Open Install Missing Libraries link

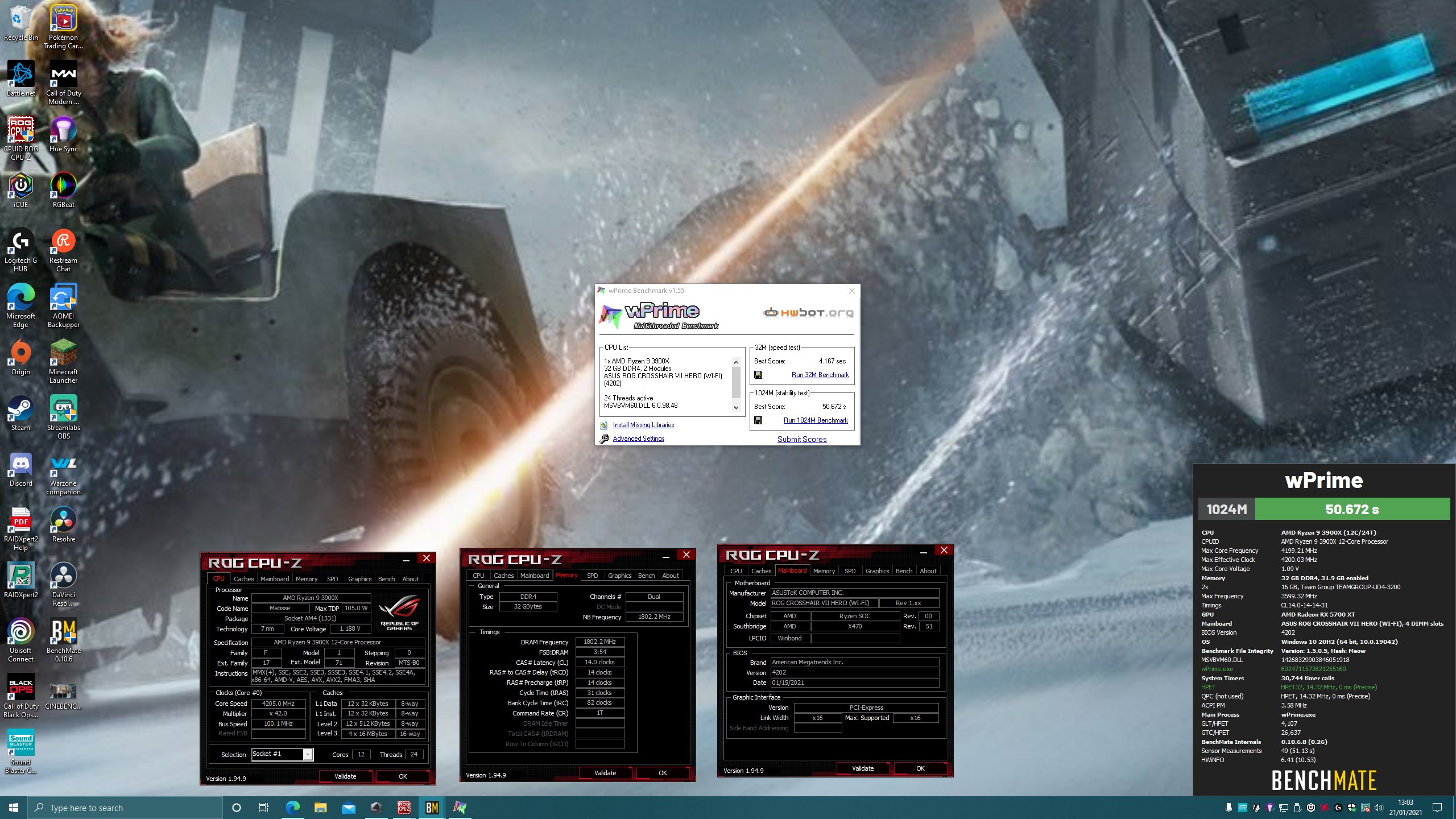click(x=643, y=425)
